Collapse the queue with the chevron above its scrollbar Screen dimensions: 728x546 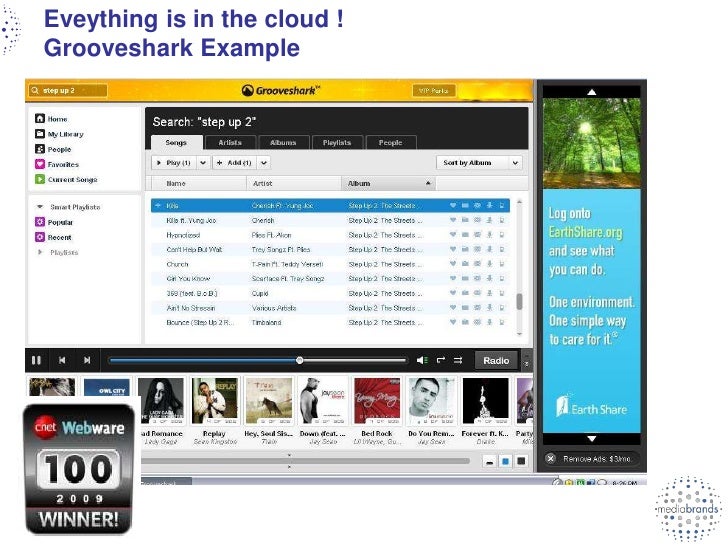(289, 455)
